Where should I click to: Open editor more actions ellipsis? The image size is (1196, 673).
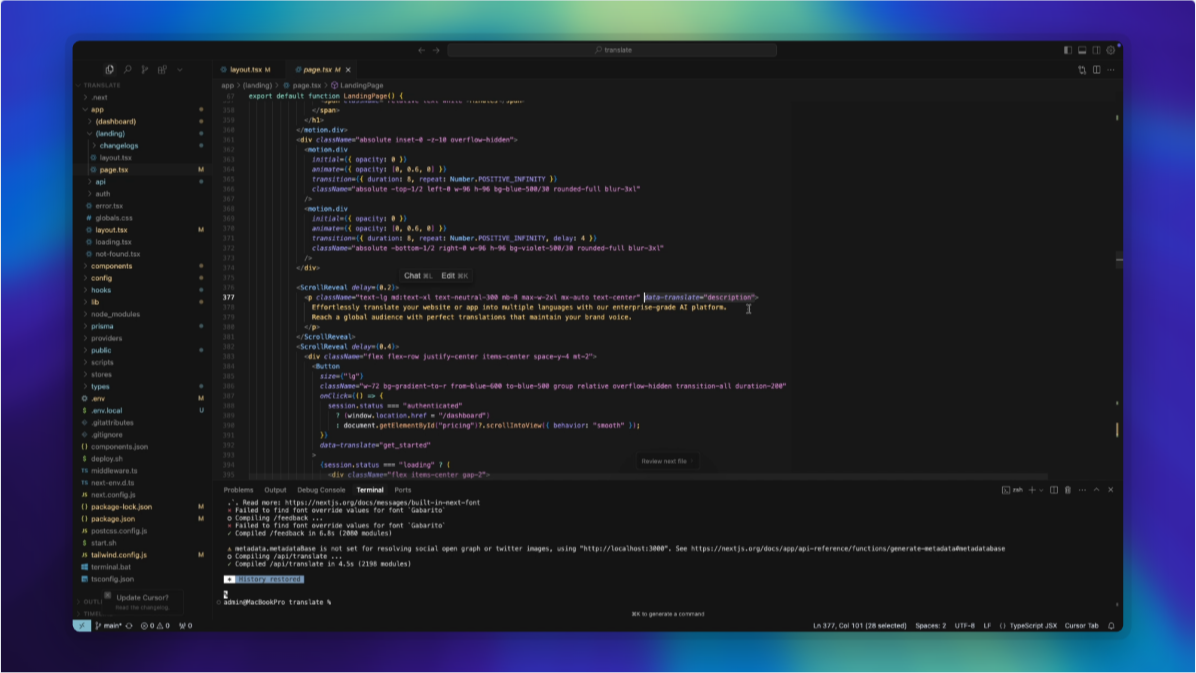tap(1111, 69)
